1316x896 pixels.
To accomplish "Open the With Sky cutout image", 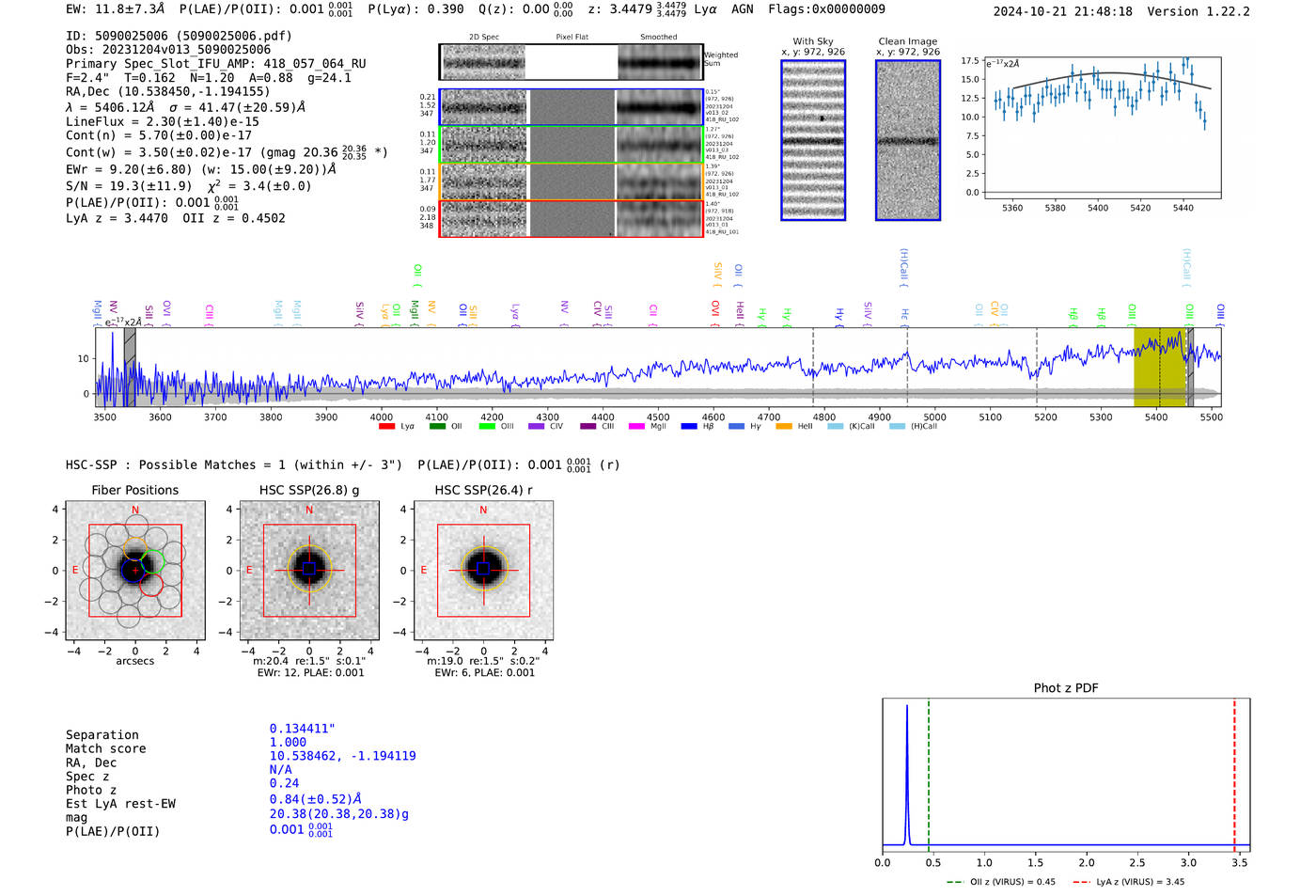I will point(813,140).
